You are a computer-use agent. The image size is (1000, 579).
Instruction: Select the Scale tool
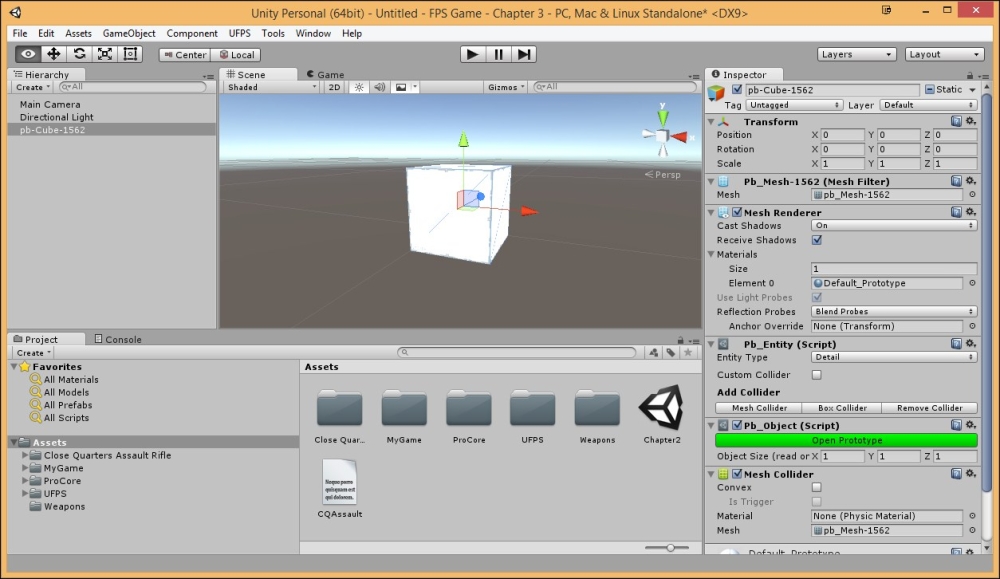(104, 54)
